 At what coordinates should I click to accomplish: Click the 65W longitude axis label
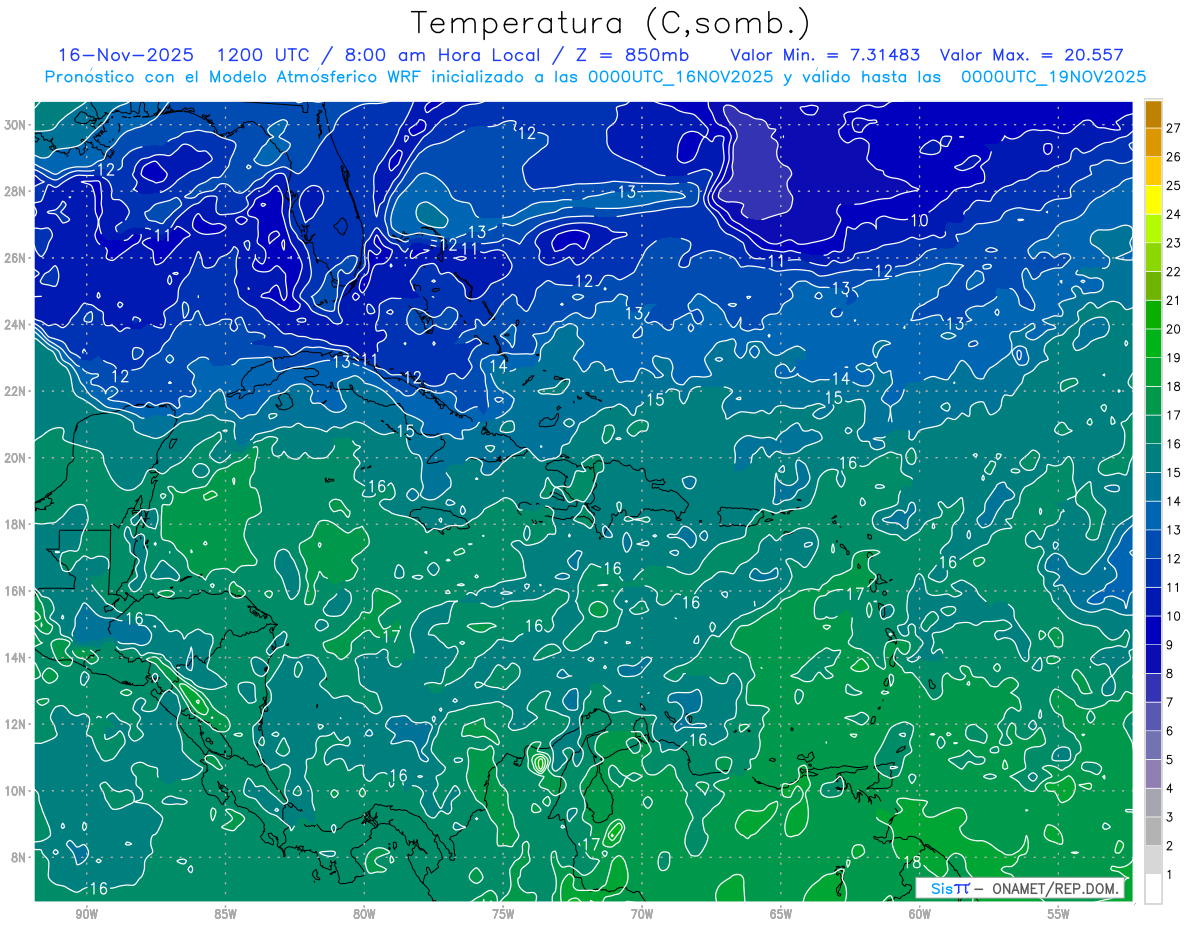[781, 914]
